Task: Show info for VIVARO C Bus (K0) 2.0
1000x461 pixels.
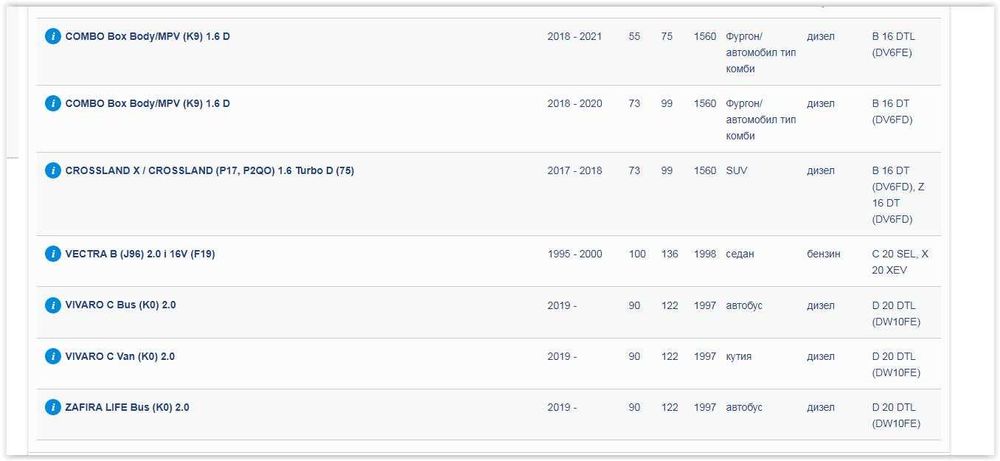Action: (x=53, y=305)
